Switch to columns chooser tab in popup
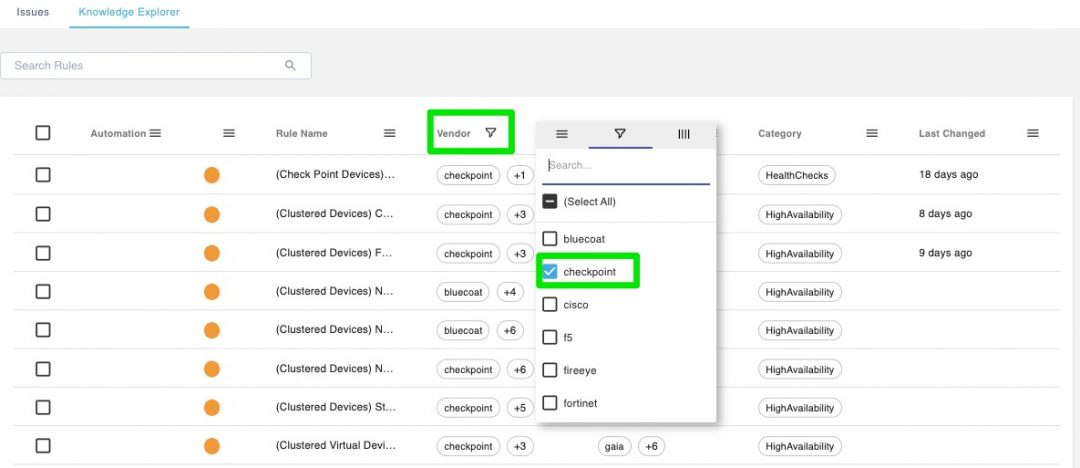 pos(684,134)
